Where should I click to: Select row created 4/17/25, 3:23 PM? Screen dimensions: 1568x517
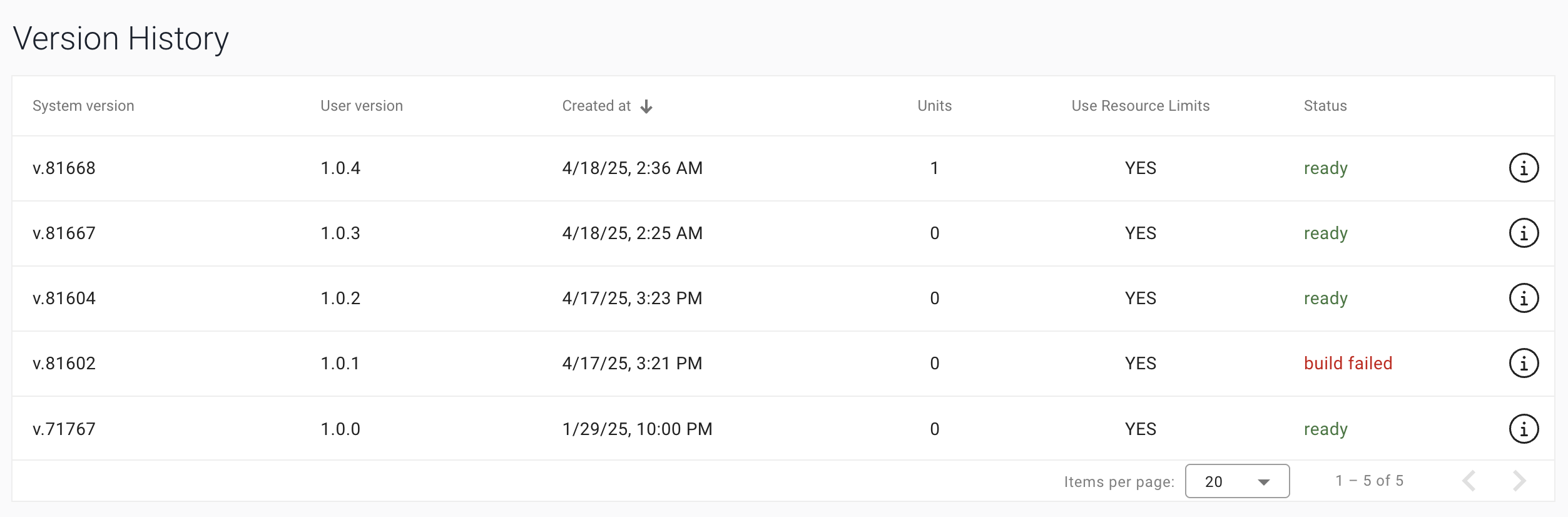click(x=632, y=299)
